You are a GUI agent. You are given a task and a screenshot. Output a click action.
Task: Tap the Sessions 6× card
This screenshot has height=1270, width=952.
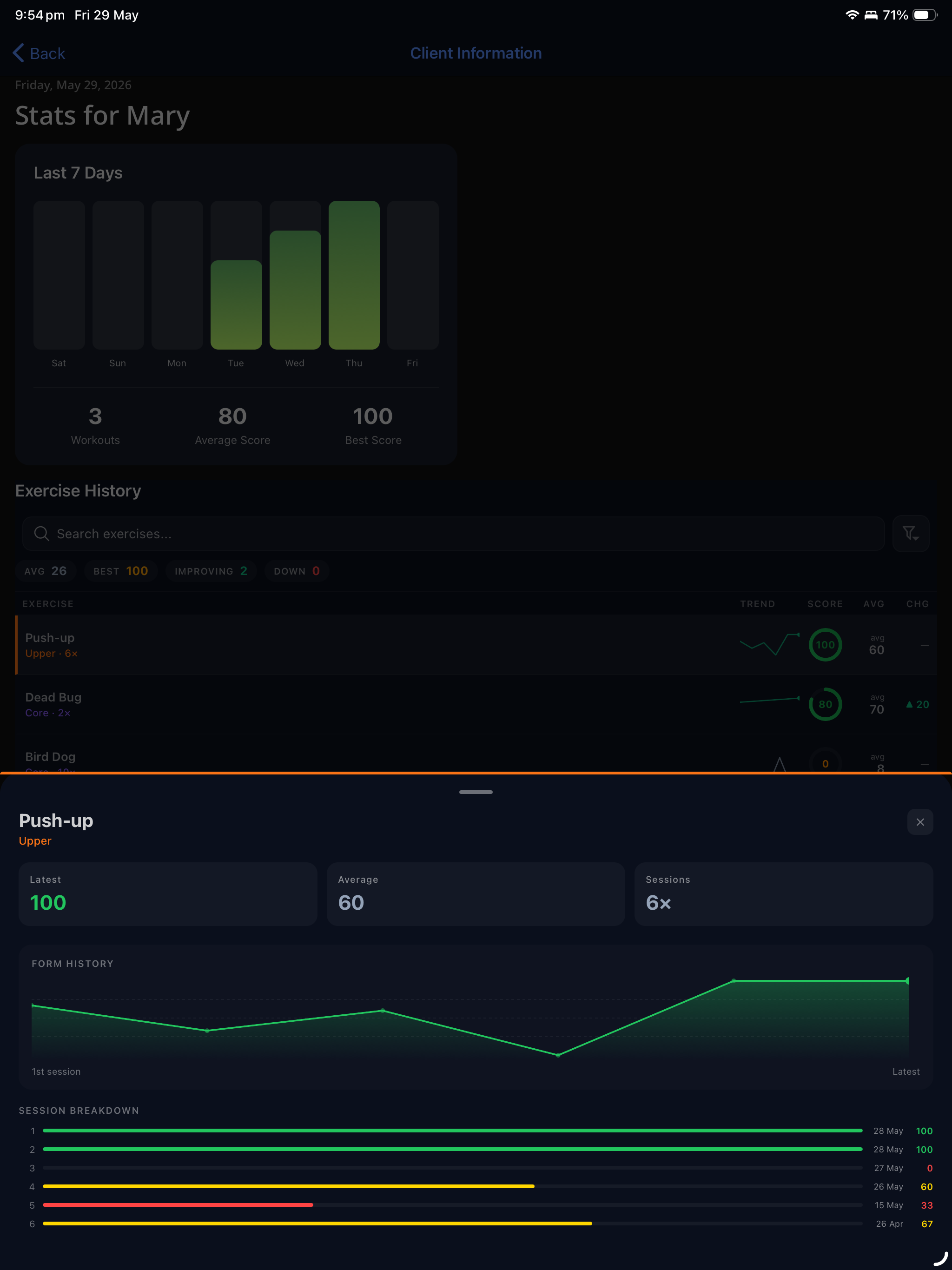click(x=783, y=893)
